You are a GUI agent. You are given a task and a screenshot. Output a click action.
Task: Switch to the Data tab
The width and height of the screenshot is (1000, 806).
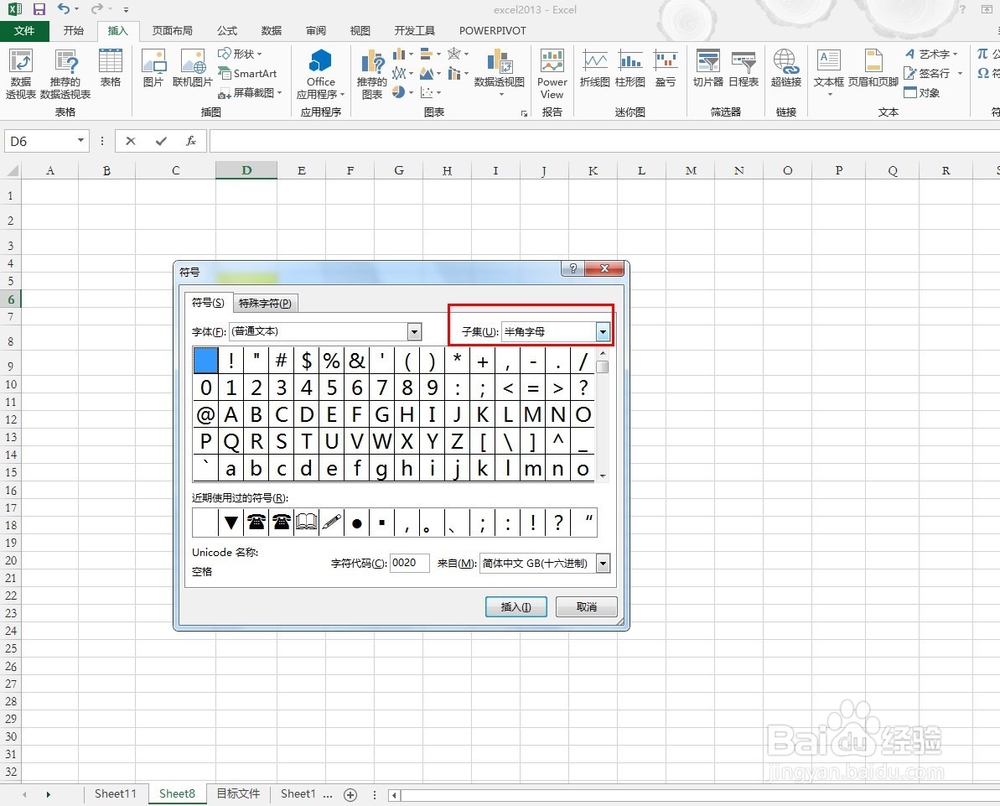click(271, 31)
